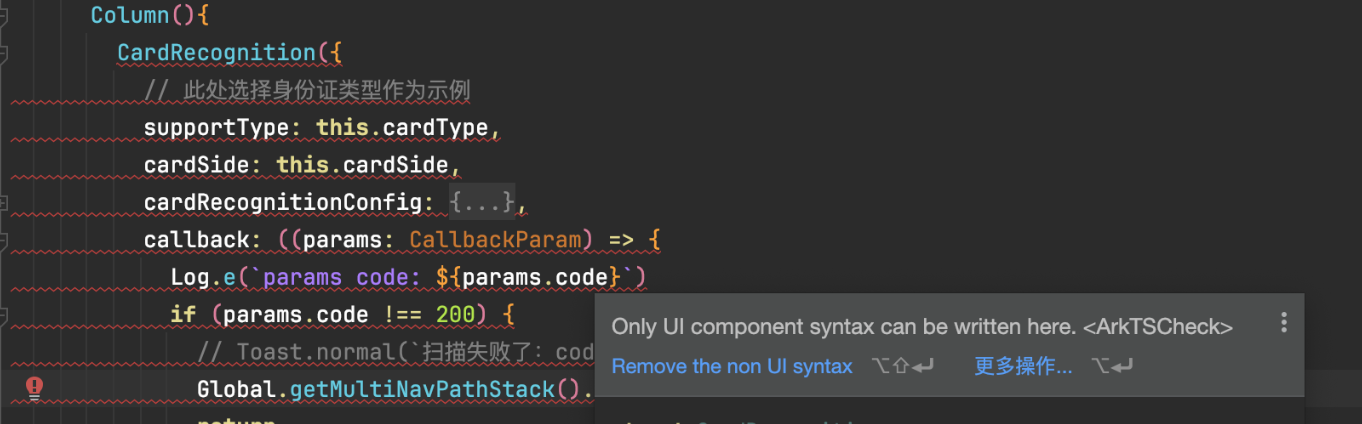Open the 更多操作... link in tooltip
The height and width of the screenshot is (424, 1362).
click(1022, 367)
